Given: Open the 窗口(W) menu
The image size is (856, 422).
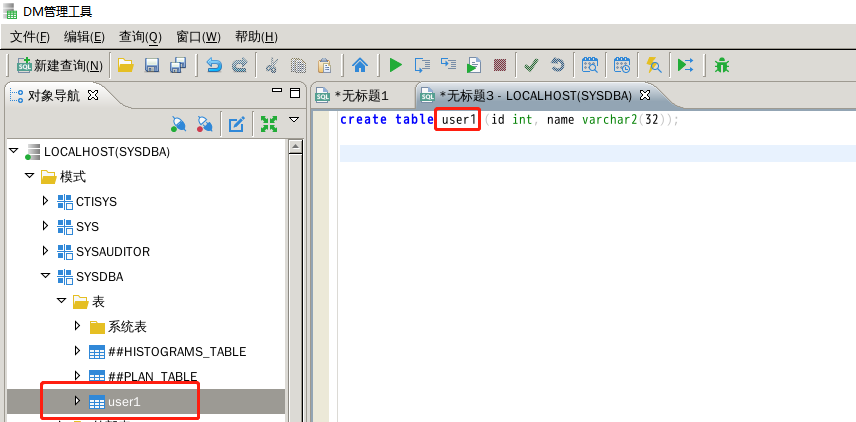Looking at the screenshot, I should (198, 37).
